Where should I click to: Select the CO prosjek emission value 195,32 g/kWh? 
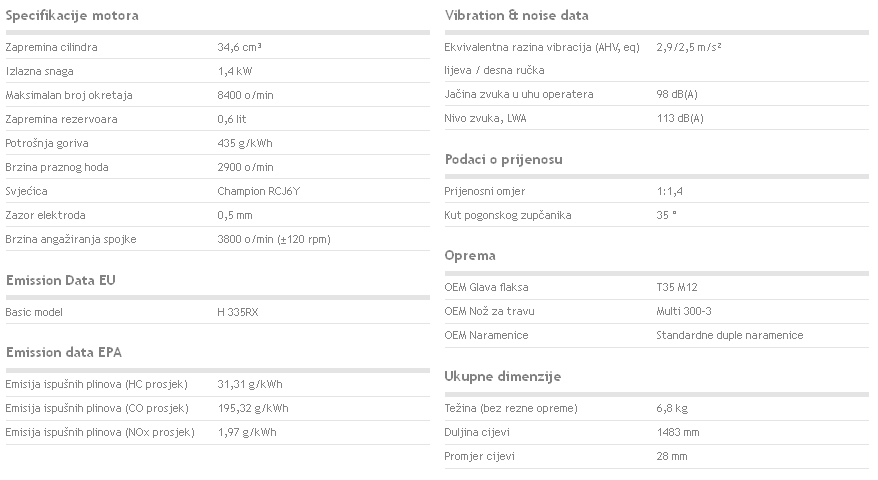coord(253,408)
